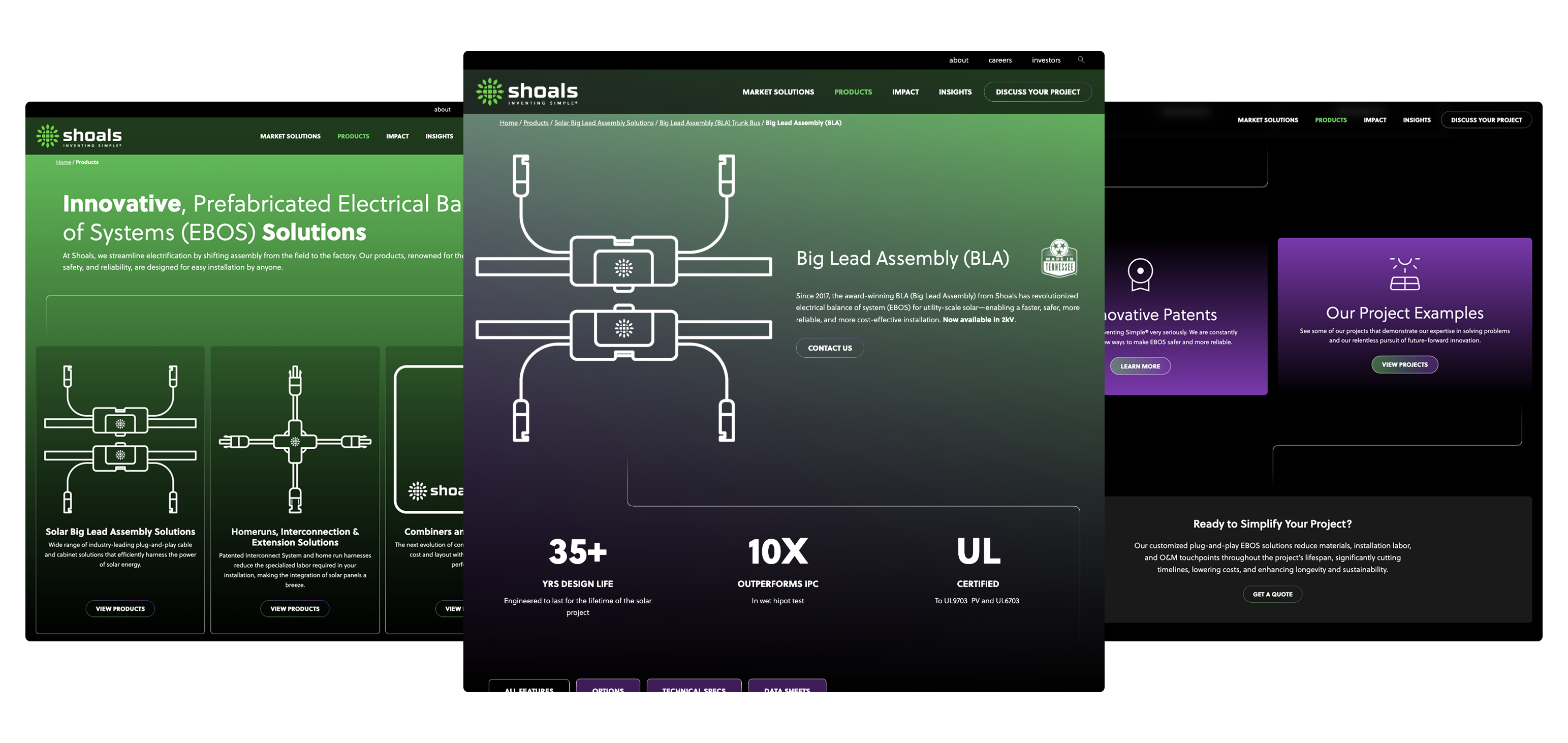1568x743 pixels.
Task: Click the Combiners card Shoals cabinet image
Action: click(x=429, y=439)
